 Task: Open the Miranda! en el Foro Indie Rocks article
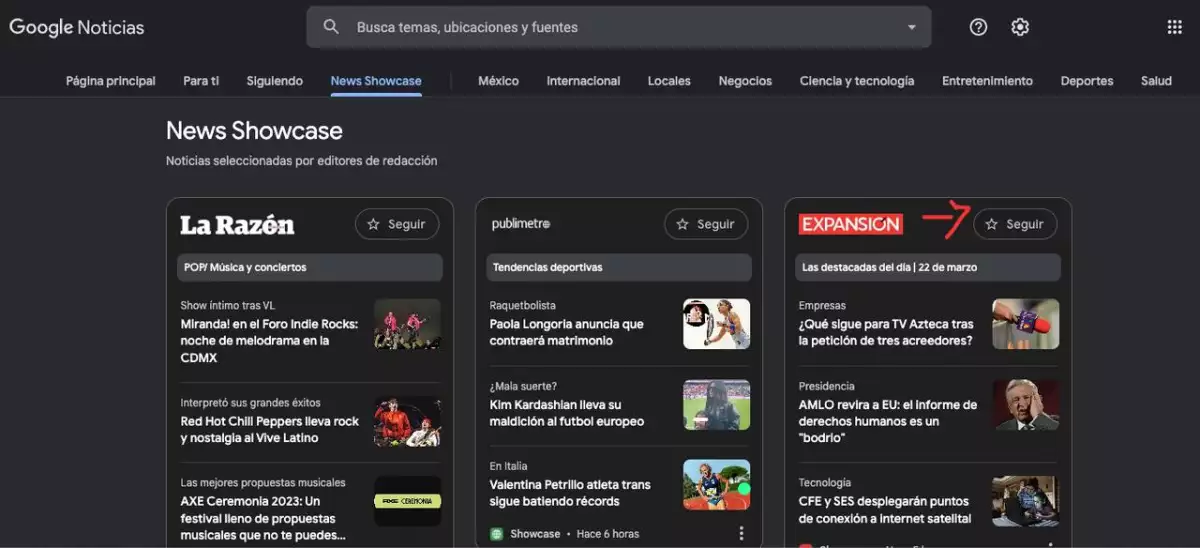[x=269, y=341]
